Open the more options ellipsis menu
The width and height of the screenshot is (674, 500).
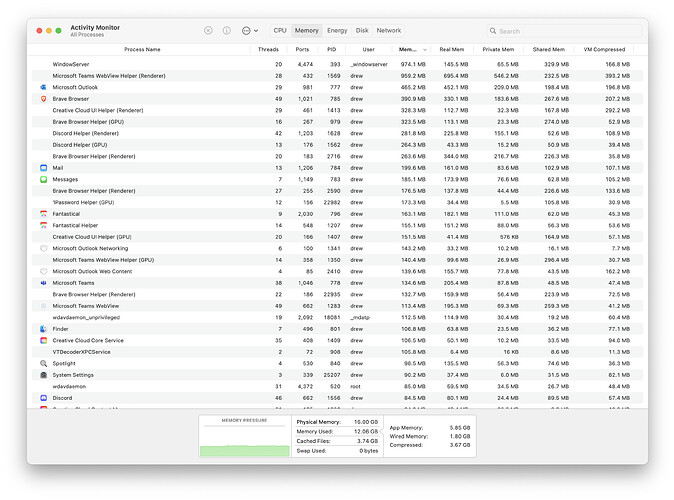click(x=250, y=31)
